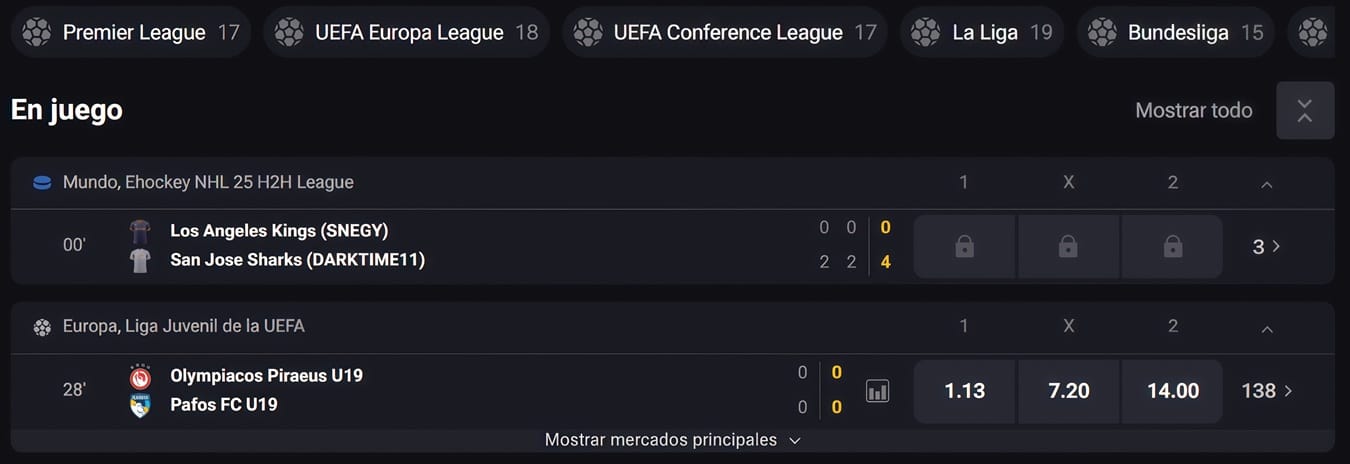Click the Olympiacos Piraeus U19 team crest
Viewport: 1350px width, 464px height.
click(x=140, y=377)
